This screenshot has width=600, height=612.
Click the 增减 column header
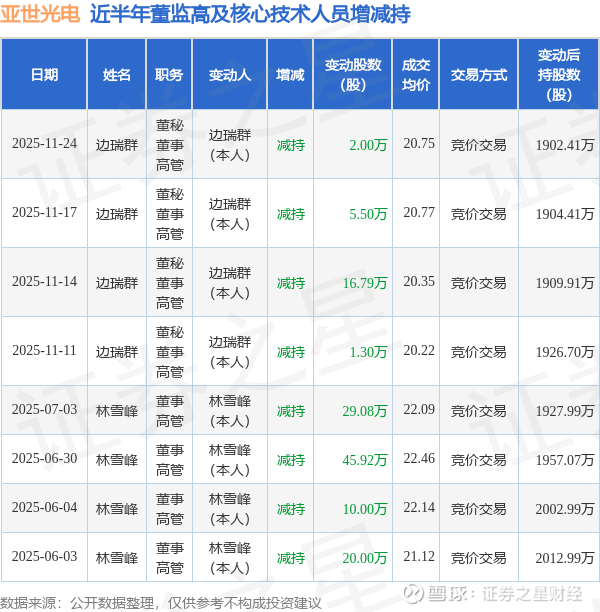coord(290,75)
